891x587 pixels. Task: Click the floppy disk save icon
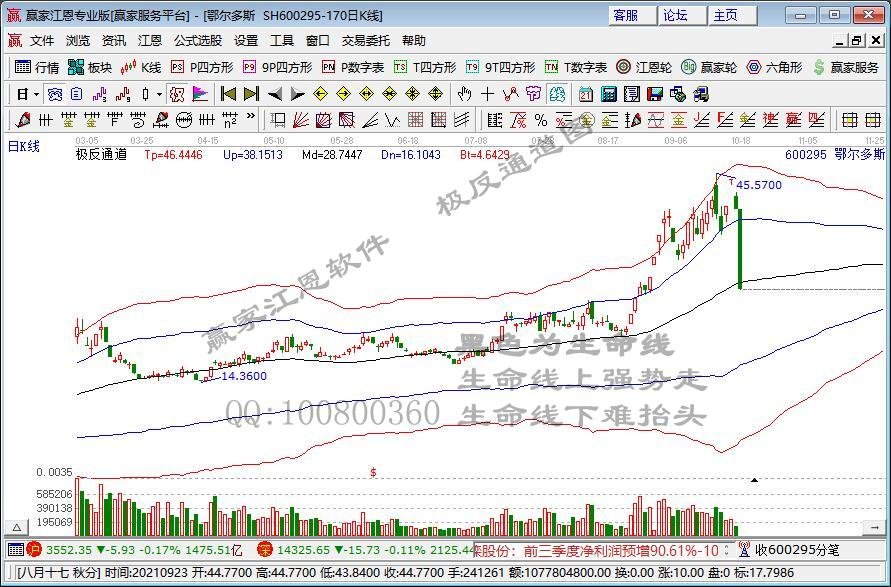click(x=655, y=94)
